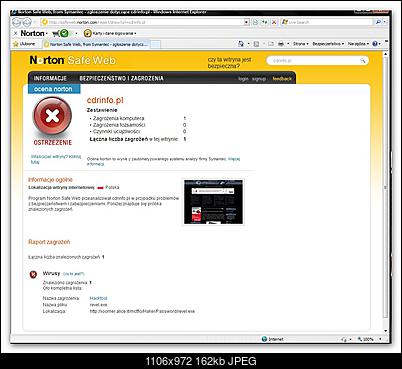Viewport: 402px width, 369px height.
Task: Open the Norton Identity Safe cards icon
Action: pyautogui.click(x=88, y=33)
